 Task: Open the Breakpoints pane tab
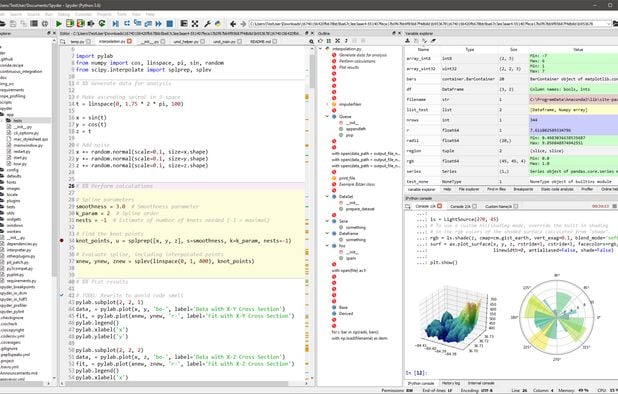(523, 190)
